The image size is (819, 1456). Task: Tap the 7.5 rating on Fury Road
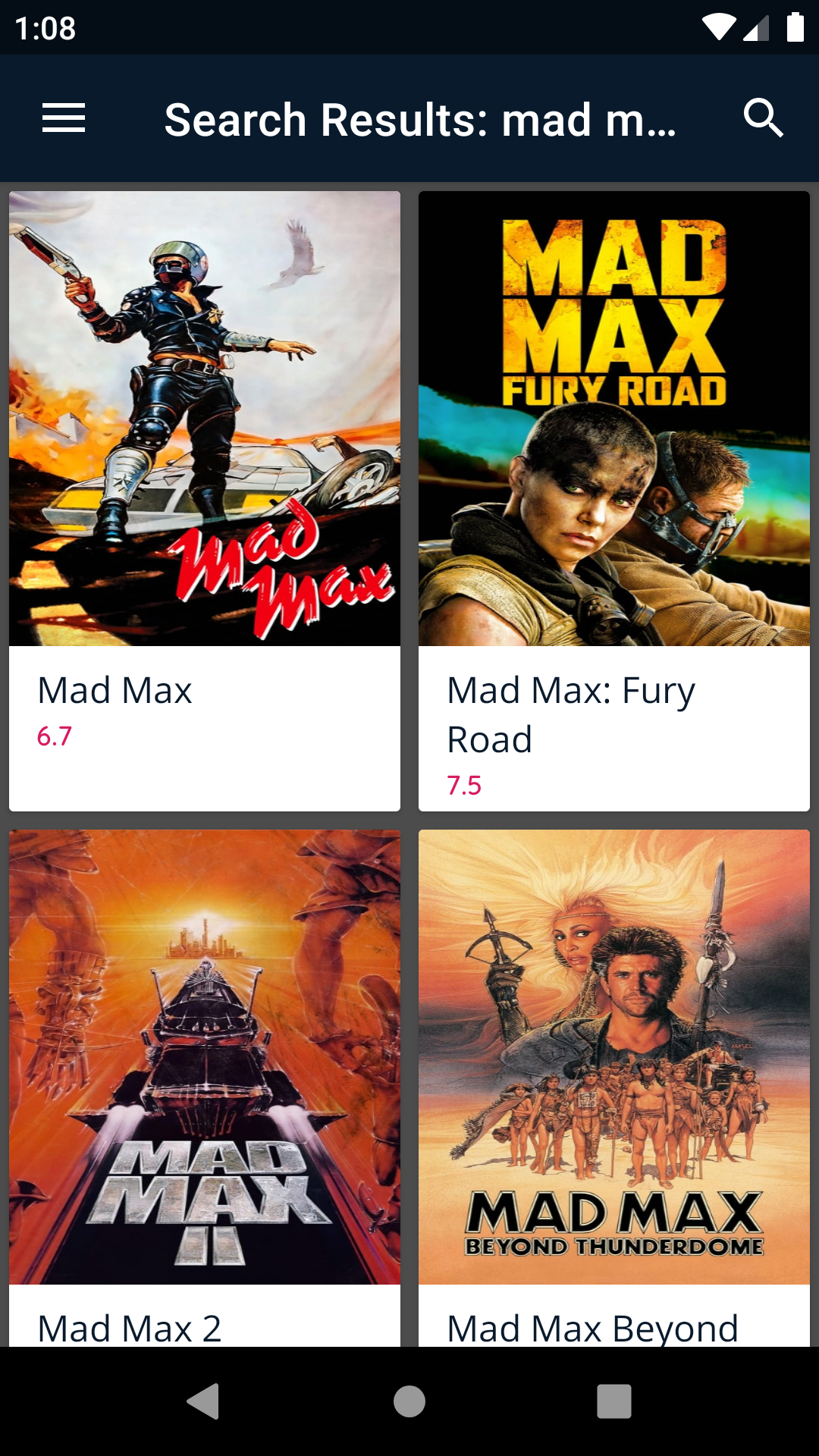coord(464,786)
